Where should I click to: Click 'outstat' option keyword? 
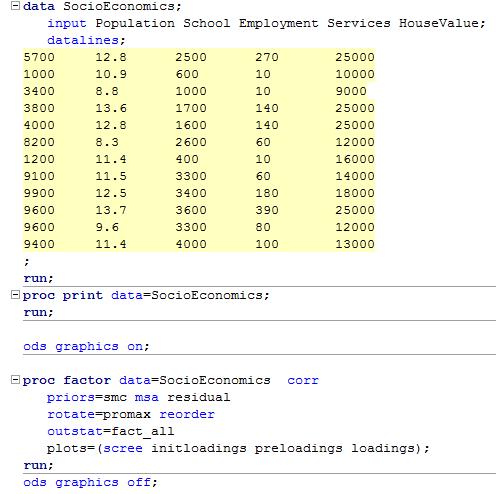tap(75, 431)
